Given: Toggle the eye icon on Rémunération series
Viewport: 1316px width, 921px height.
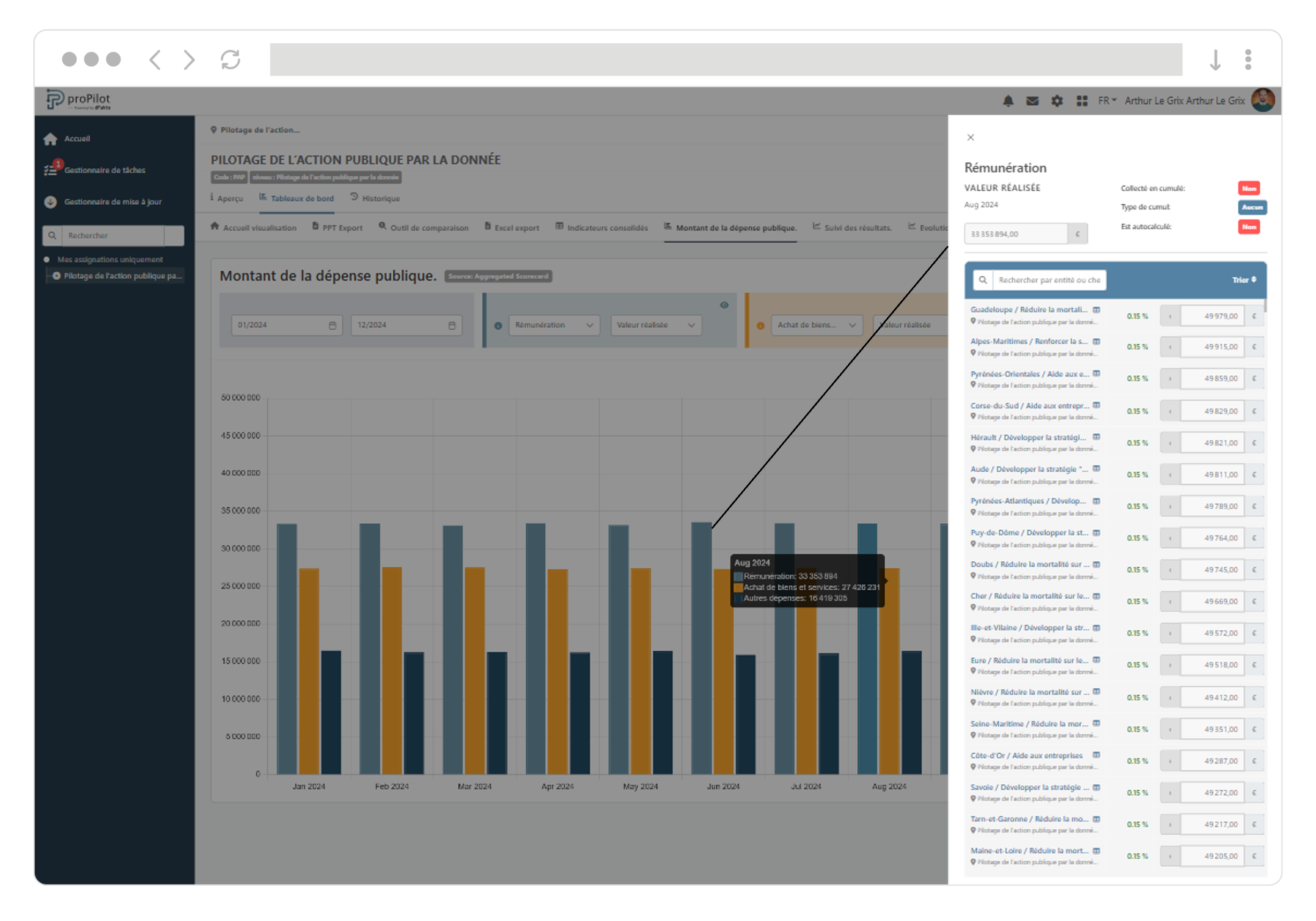Looking at the screenshot, I should pos(724,305).
